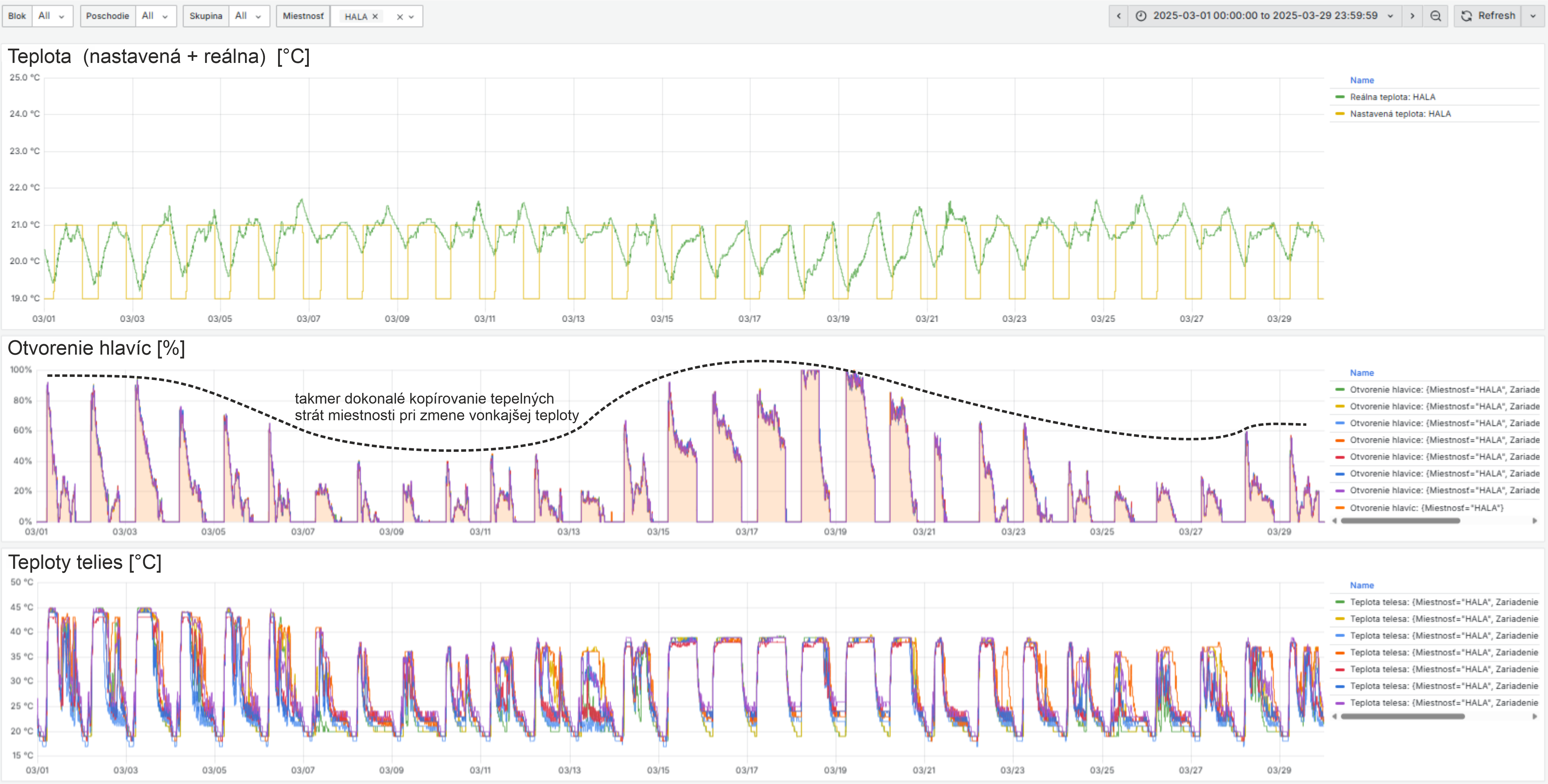Expand the Poschodie variable dropdown
Viewport: 1548px width, 784px height.
click(156, 16)
